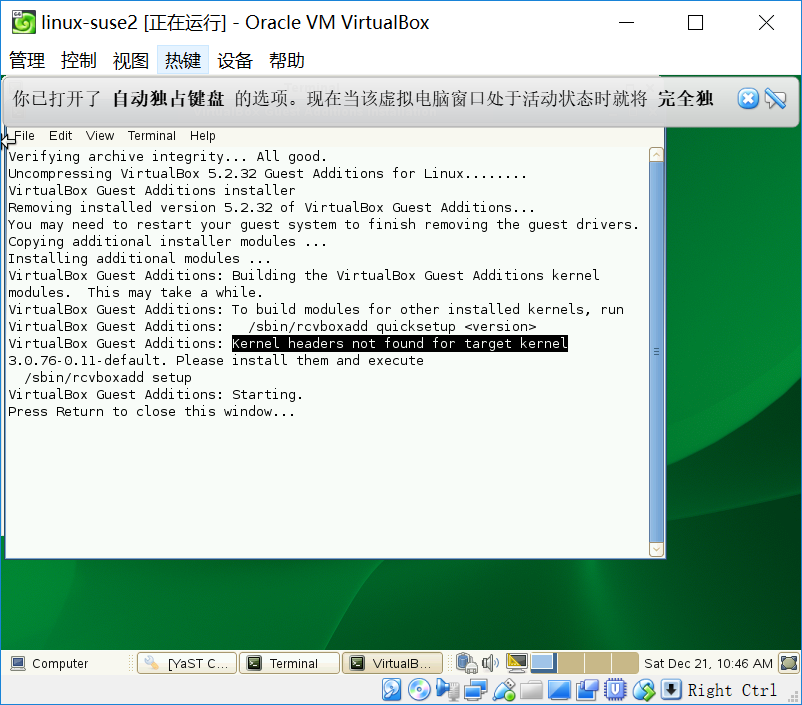The height and width of the screenshot is (705, 802).
Task: Click the panel clock Sat Dec 21, 10:46 AM
Action: click(x=708, y=663)
